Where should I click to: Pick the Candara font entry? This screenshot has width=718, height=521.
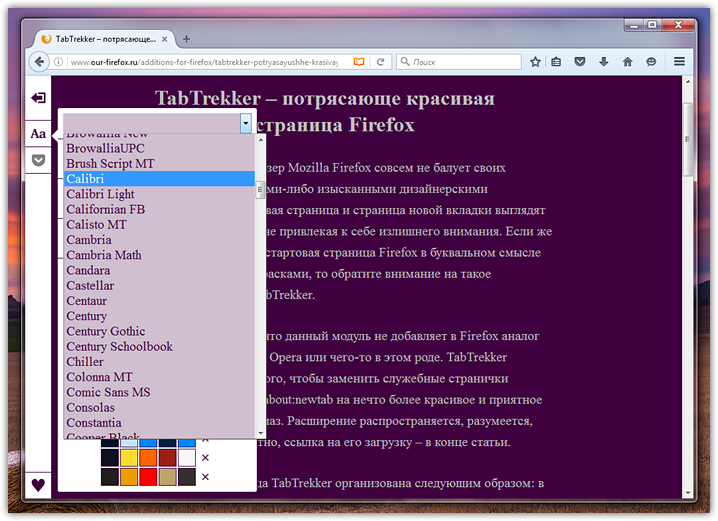[159, 270]
